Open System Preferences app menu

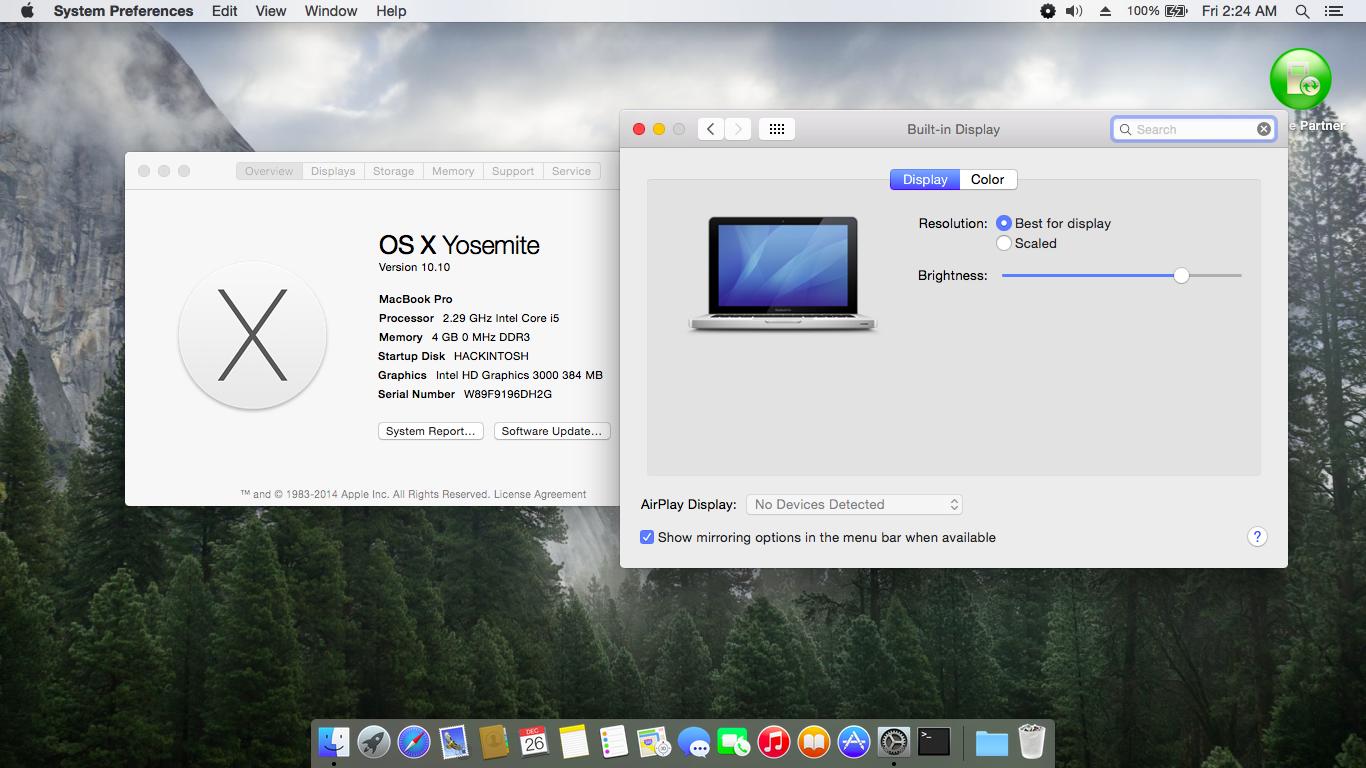123,11
